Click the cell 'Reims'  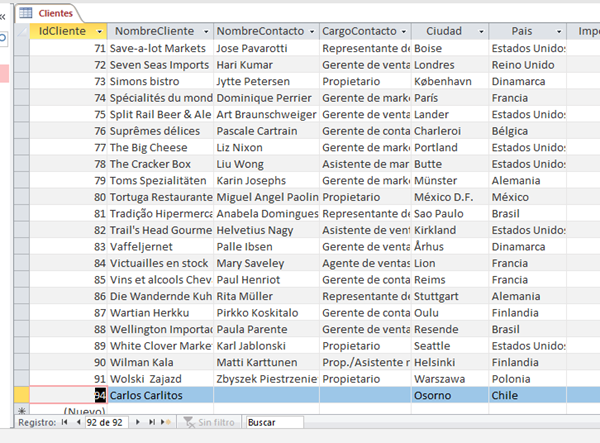(x=450, y=279)
